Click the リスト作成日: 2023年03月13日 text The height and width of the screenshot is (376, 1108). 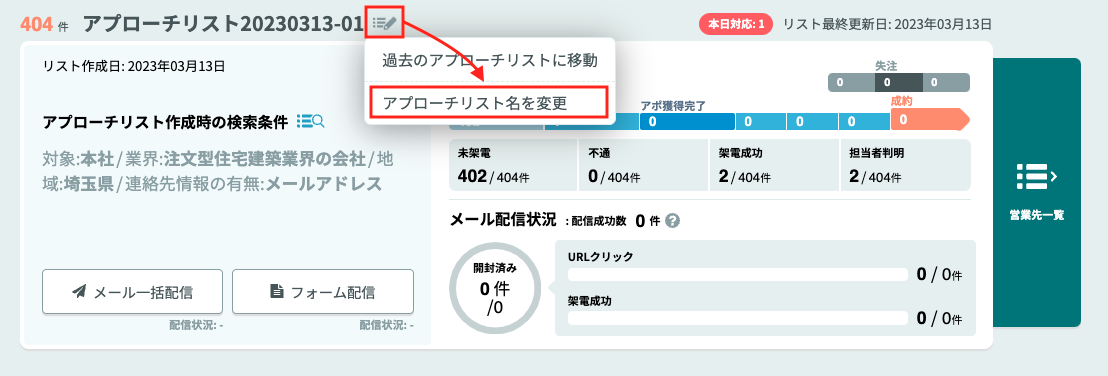[134, 67]
